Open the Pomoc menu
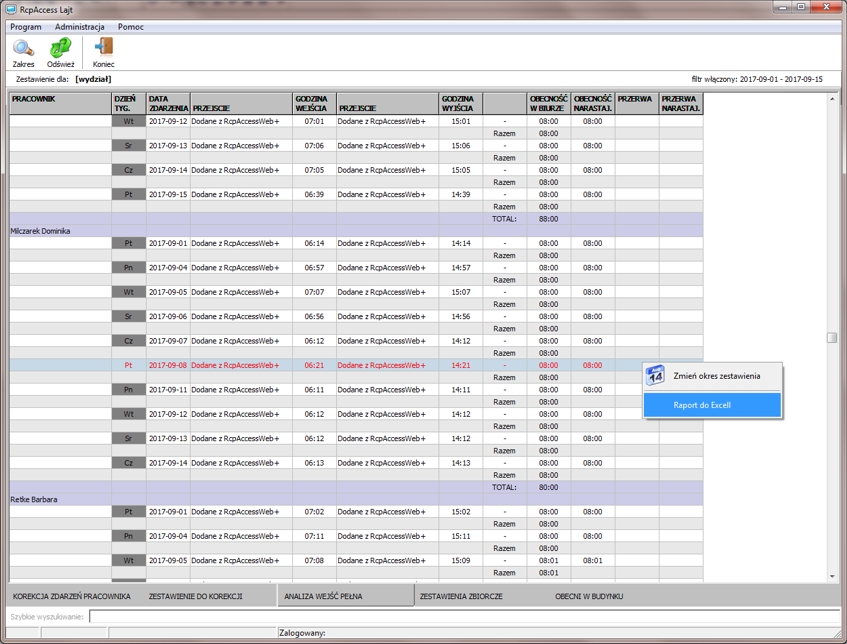This screenshot has height=644, width=847. point(131,27)
